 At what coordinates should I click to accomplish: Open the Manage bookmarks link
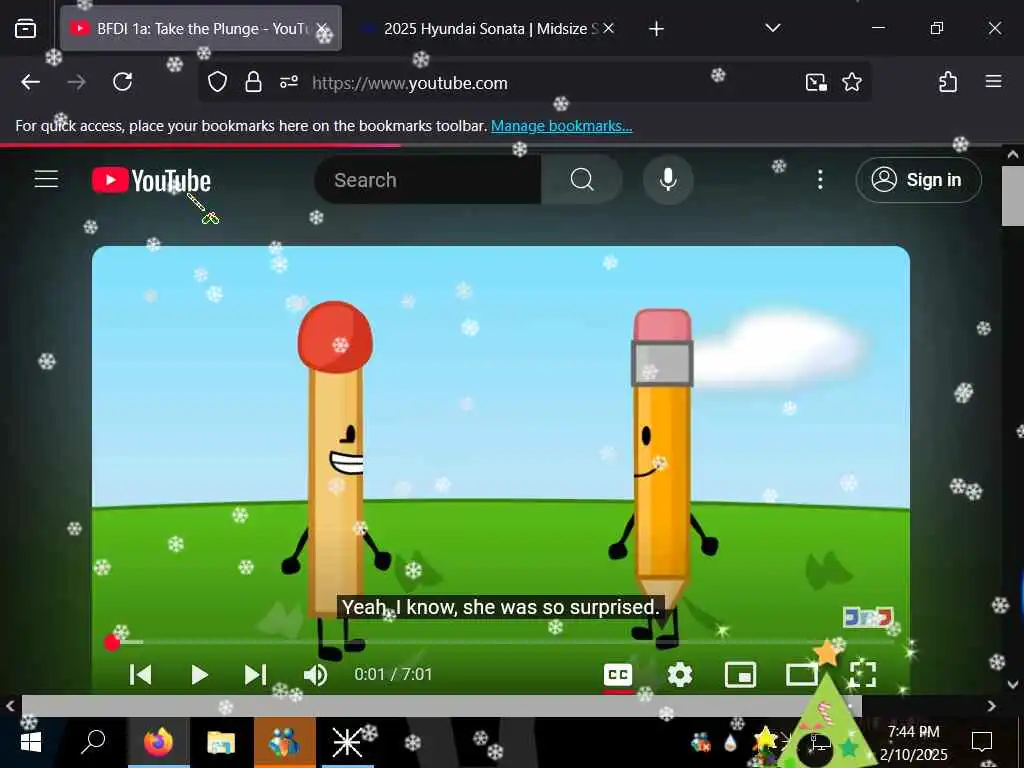[562, 126]
